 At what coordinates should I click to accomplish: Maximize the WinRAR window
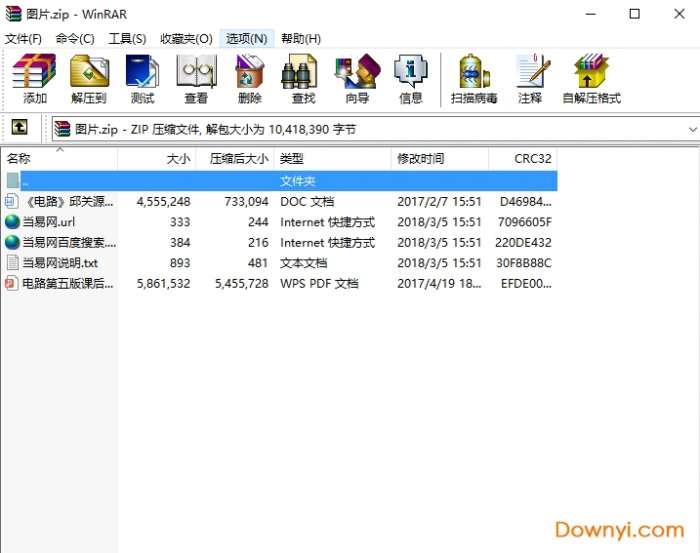pyautogui.click(x=634, y=14)
